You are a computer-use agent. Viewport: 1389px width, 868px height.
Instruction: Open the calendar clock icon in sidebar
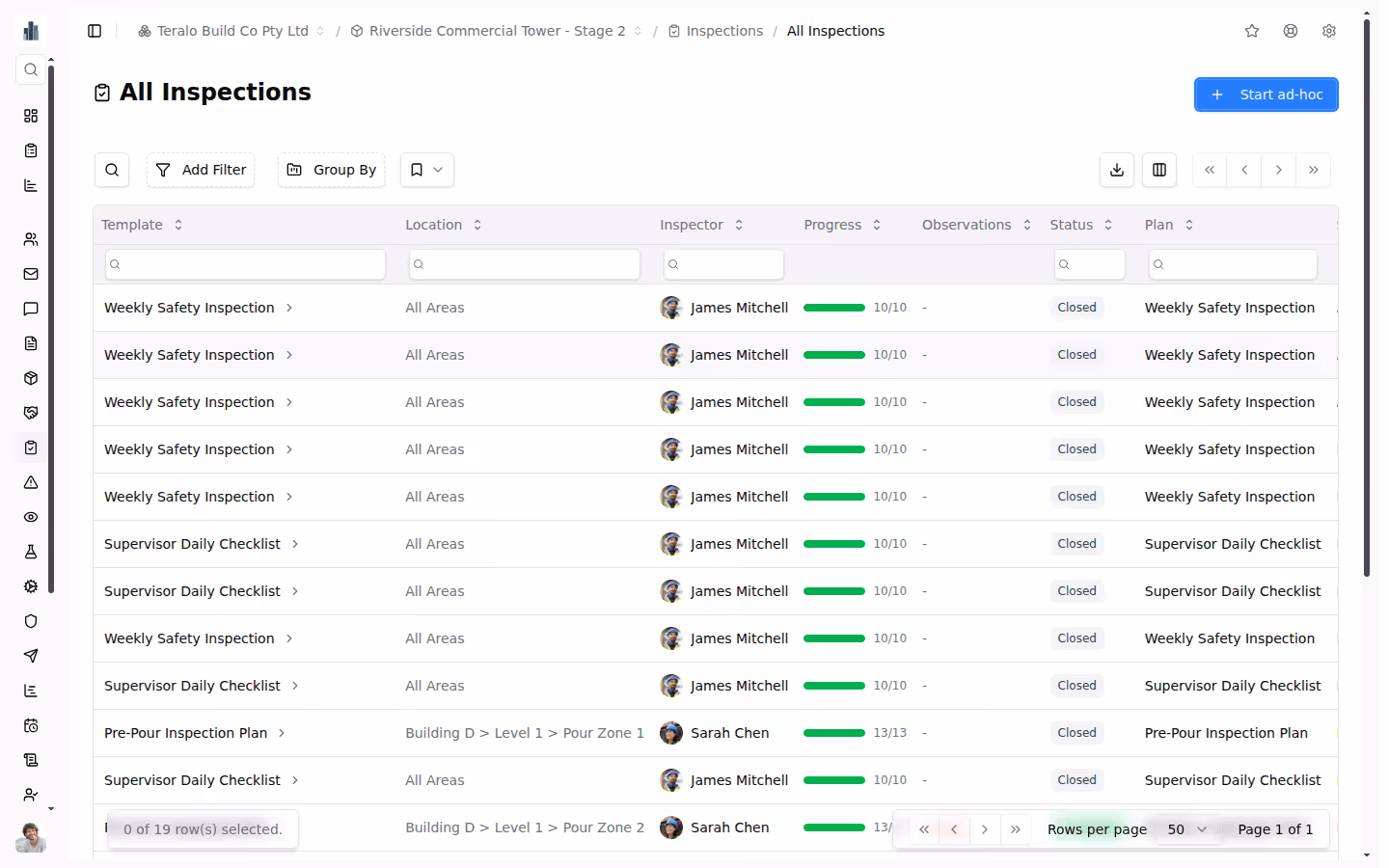tap(31, 725)
